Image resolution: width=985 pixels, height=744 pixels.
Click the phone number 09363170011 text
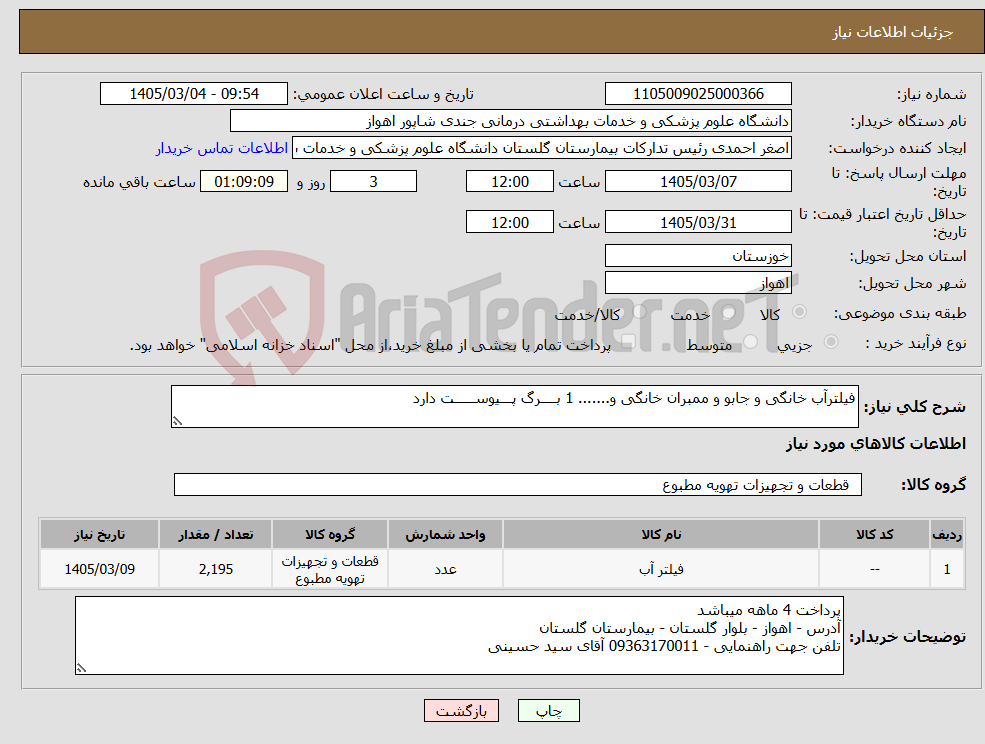click(x=653, y=646)
